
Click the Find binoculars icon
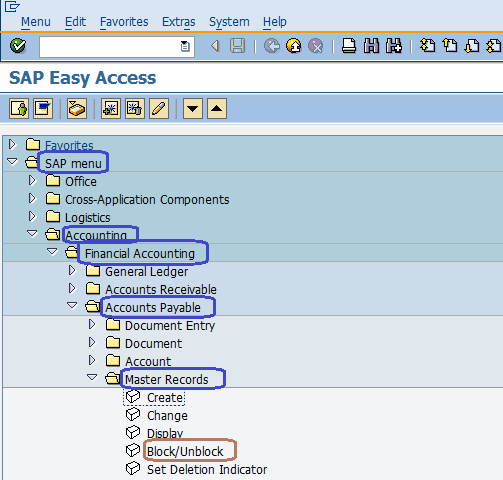point(371,46)
